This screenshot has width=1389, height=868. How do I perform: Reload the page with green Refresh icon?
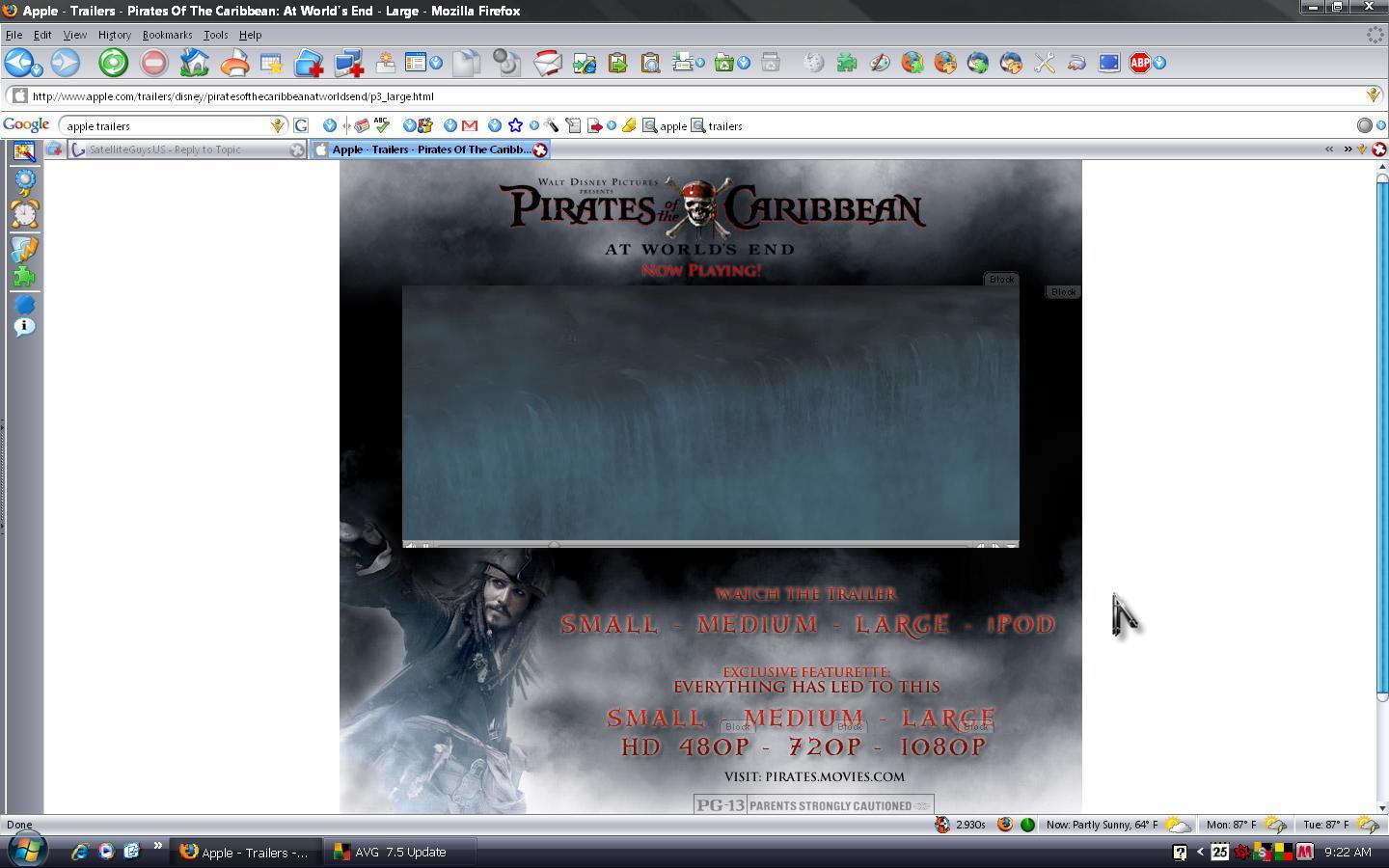pyautogui.click(x=113, y=63)
